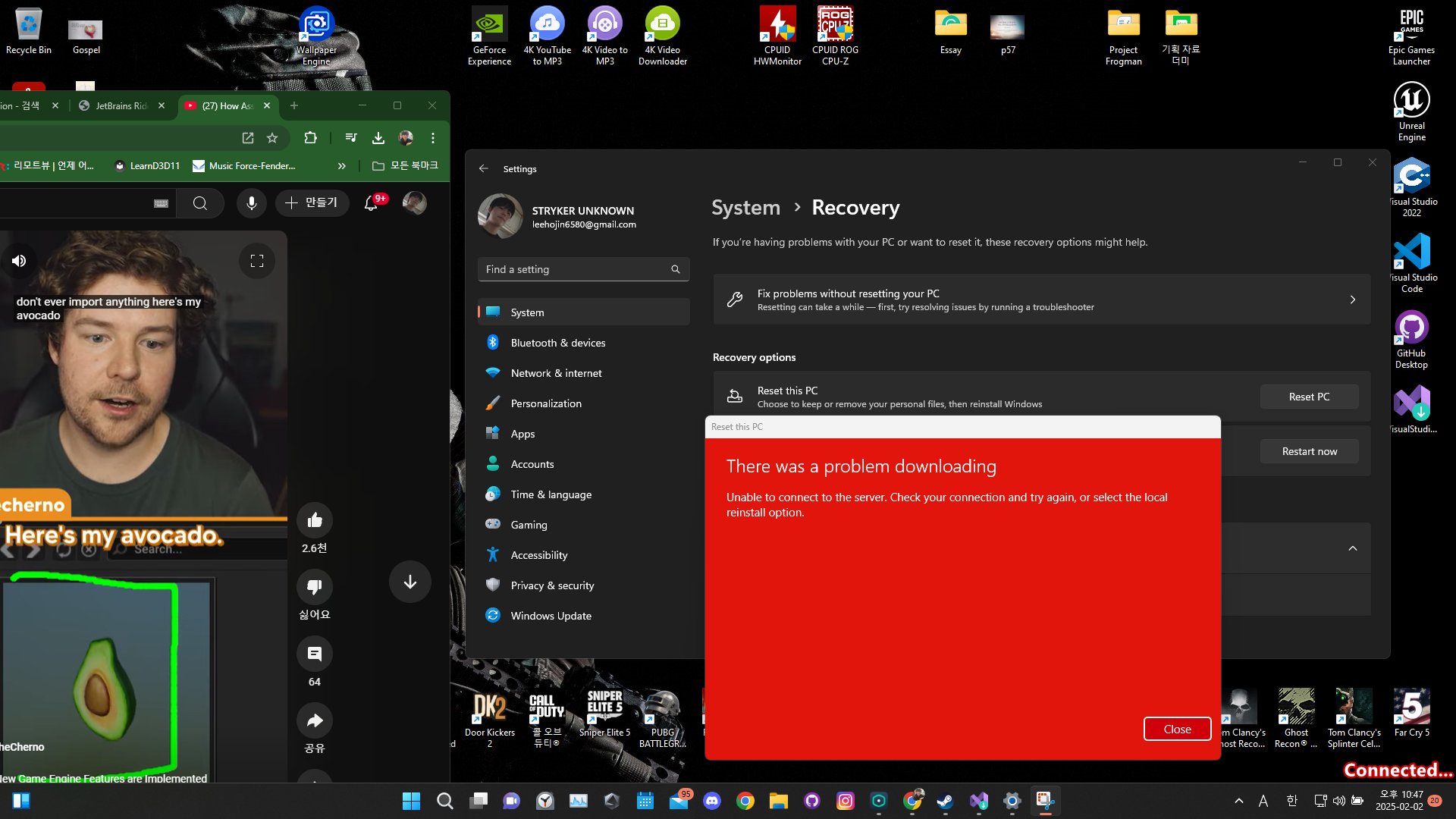
Task: Open CPUID HWMonitor desktop icon
Action: coord(777,36)
